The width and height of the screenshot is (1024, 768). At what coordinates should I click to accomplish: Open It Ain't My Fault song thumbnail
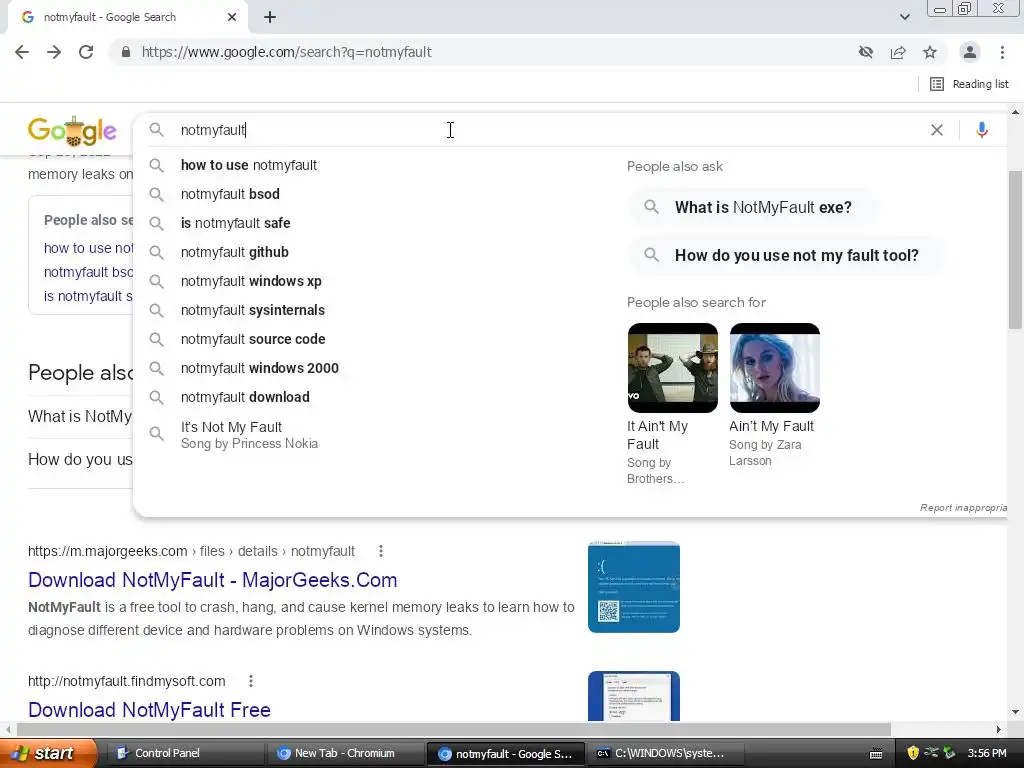673,368
